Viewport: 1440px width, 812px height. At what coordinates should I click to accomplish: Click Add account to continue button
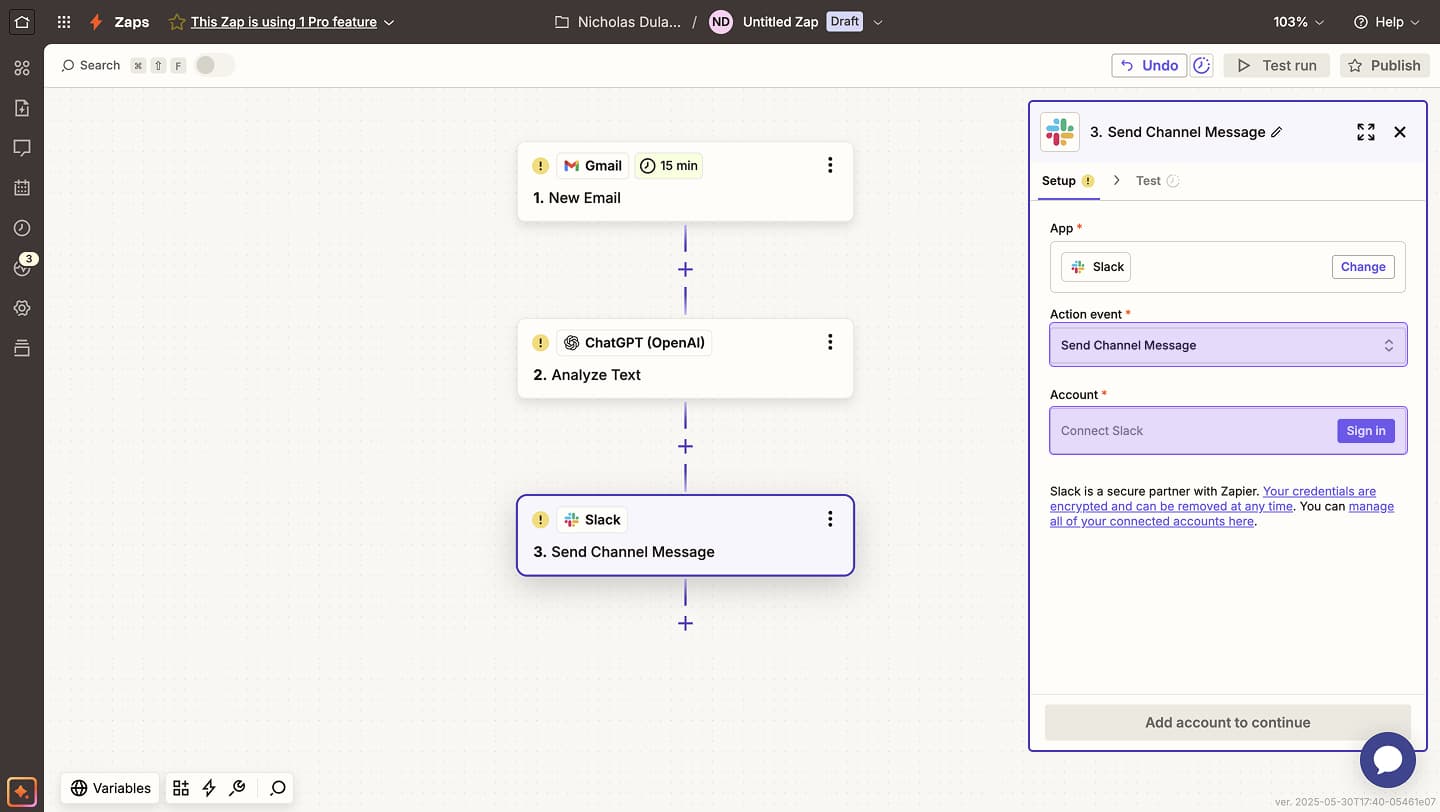(x=1228, y=722)
